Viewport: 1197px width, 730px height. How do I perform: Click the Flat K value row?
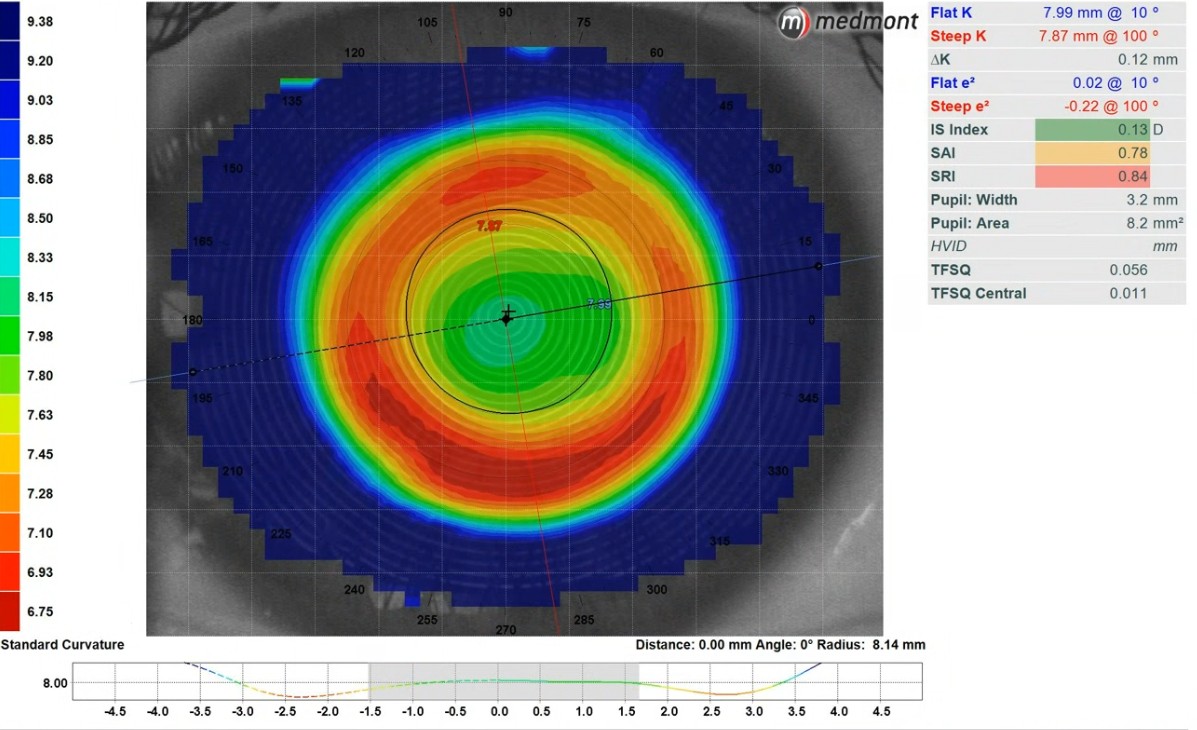[x=1056, y=12]
